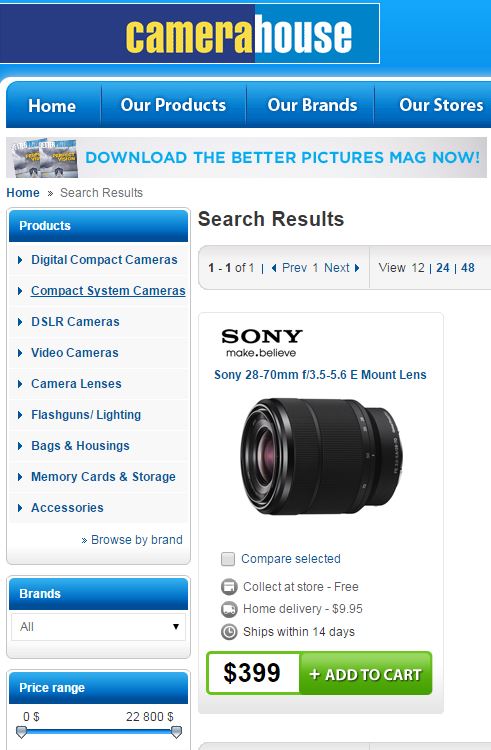Viewport: 491px width, 750px height.
Task: Click the price range maximum slider handle
Action: [176, 732]
